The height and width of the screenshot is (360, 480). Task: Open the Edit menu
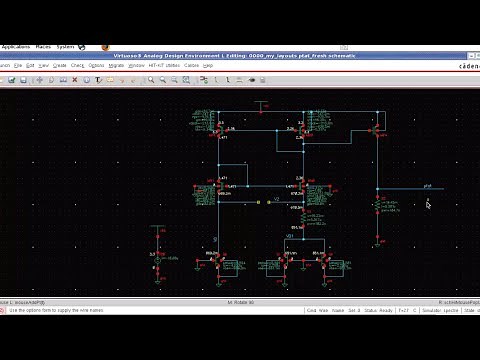(x=30, y=65)
